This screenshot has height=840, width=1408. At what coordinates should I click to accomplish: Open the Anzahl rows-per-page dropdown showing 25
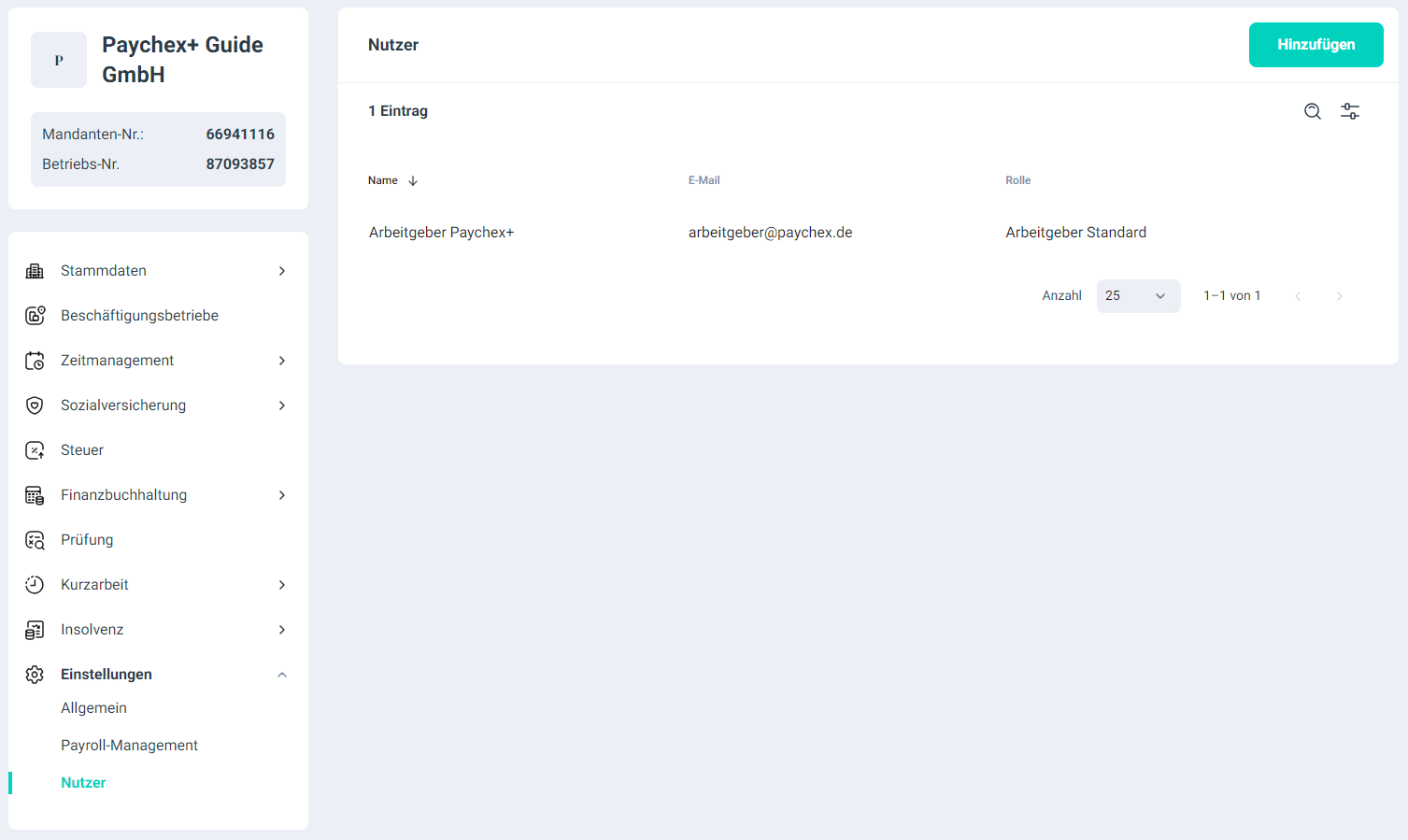click(x=1138, y=296)
